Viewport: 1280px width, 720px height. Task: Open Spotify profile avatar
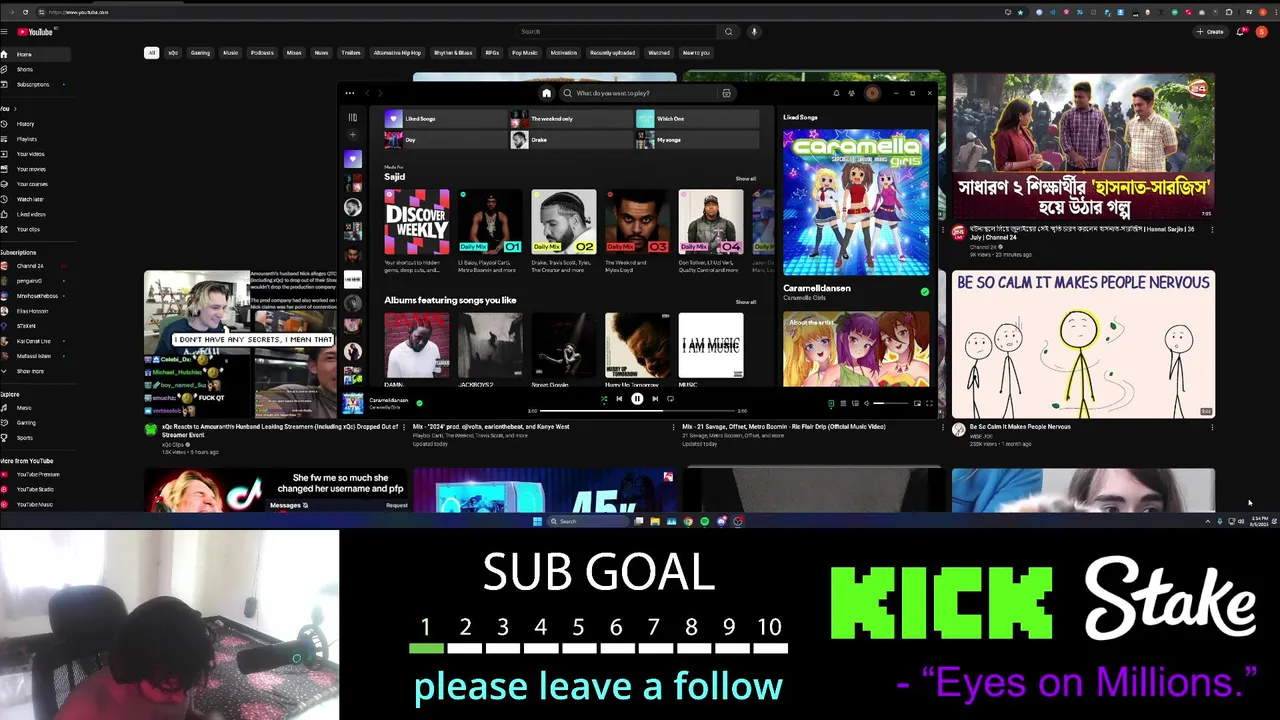tap(872, 93)
